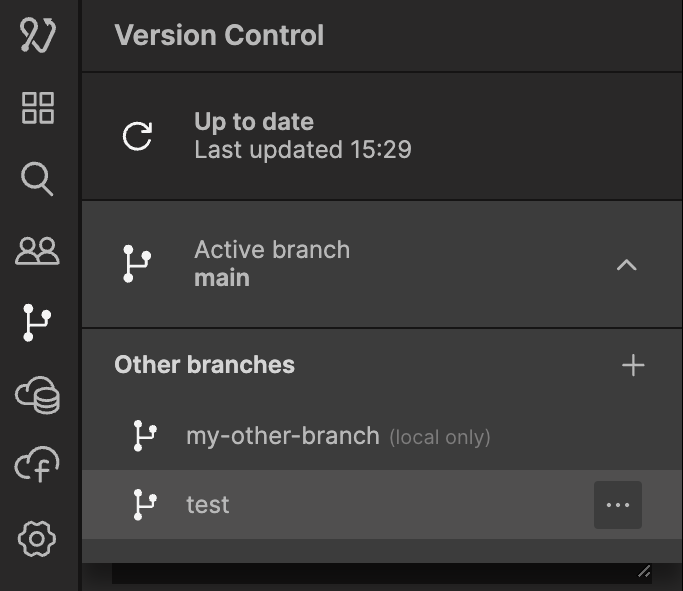683x591 pixels.
Task: Click branch icon next to my-other-branch
Action: (x=145, y=436)
